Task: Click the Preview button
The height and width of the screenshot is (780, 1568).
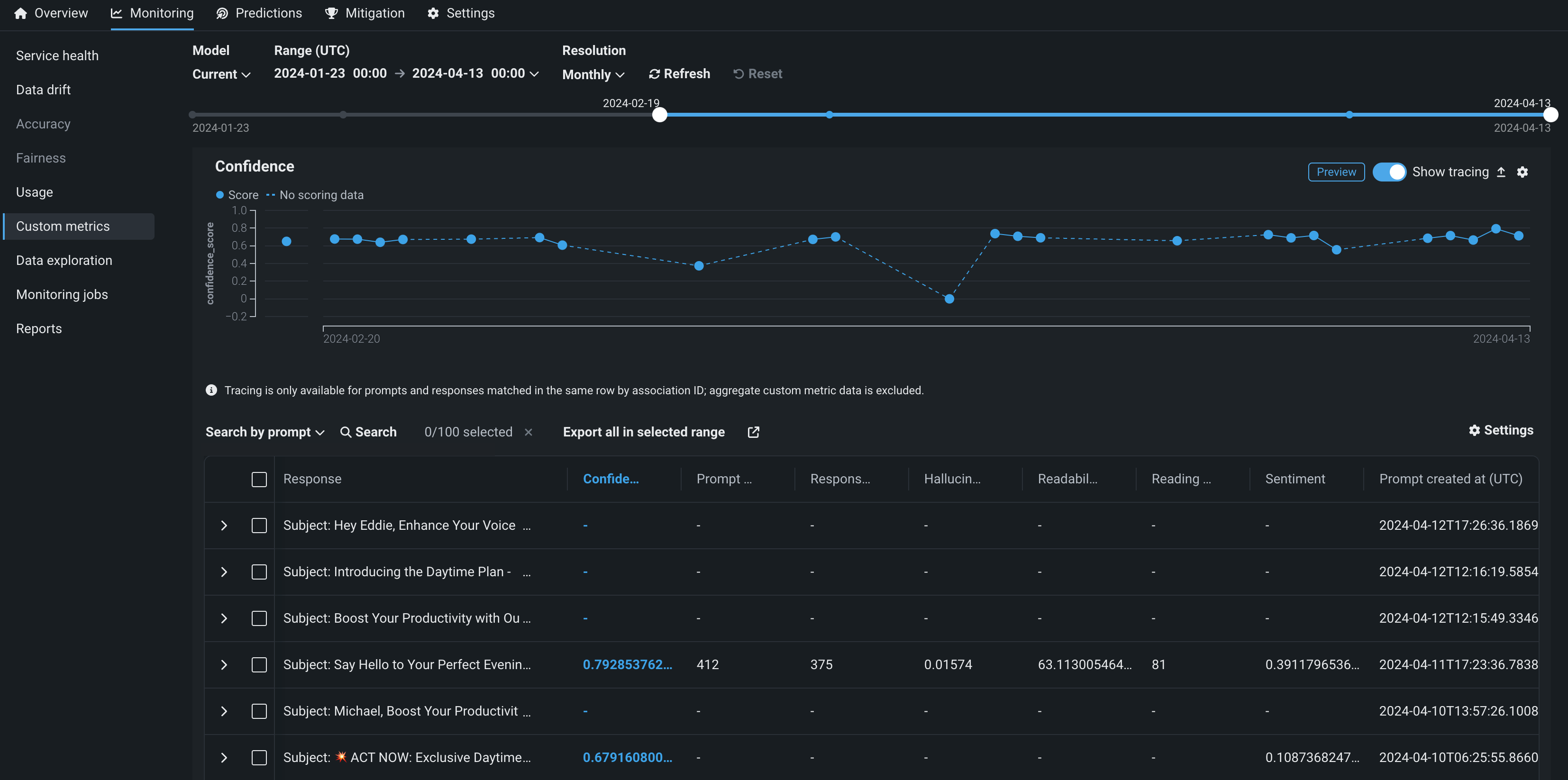Action: coord(1335,172)
